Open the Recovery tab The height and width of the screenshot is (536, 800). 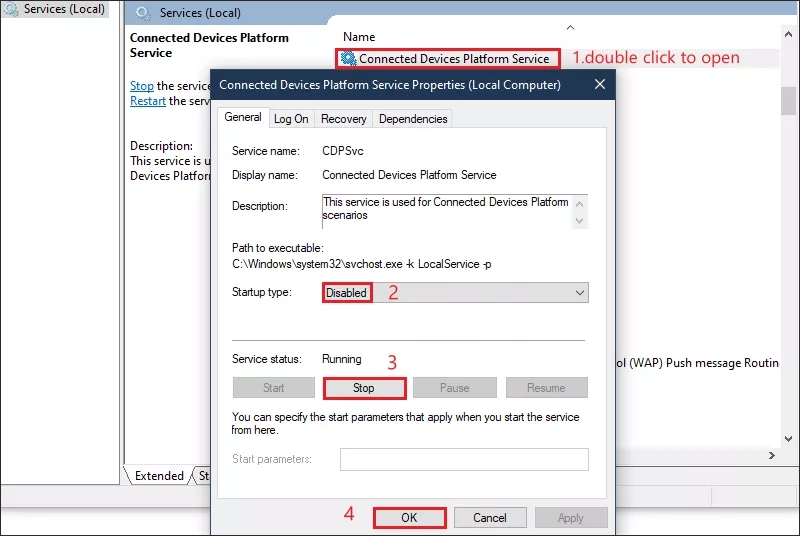pos(343,119)
